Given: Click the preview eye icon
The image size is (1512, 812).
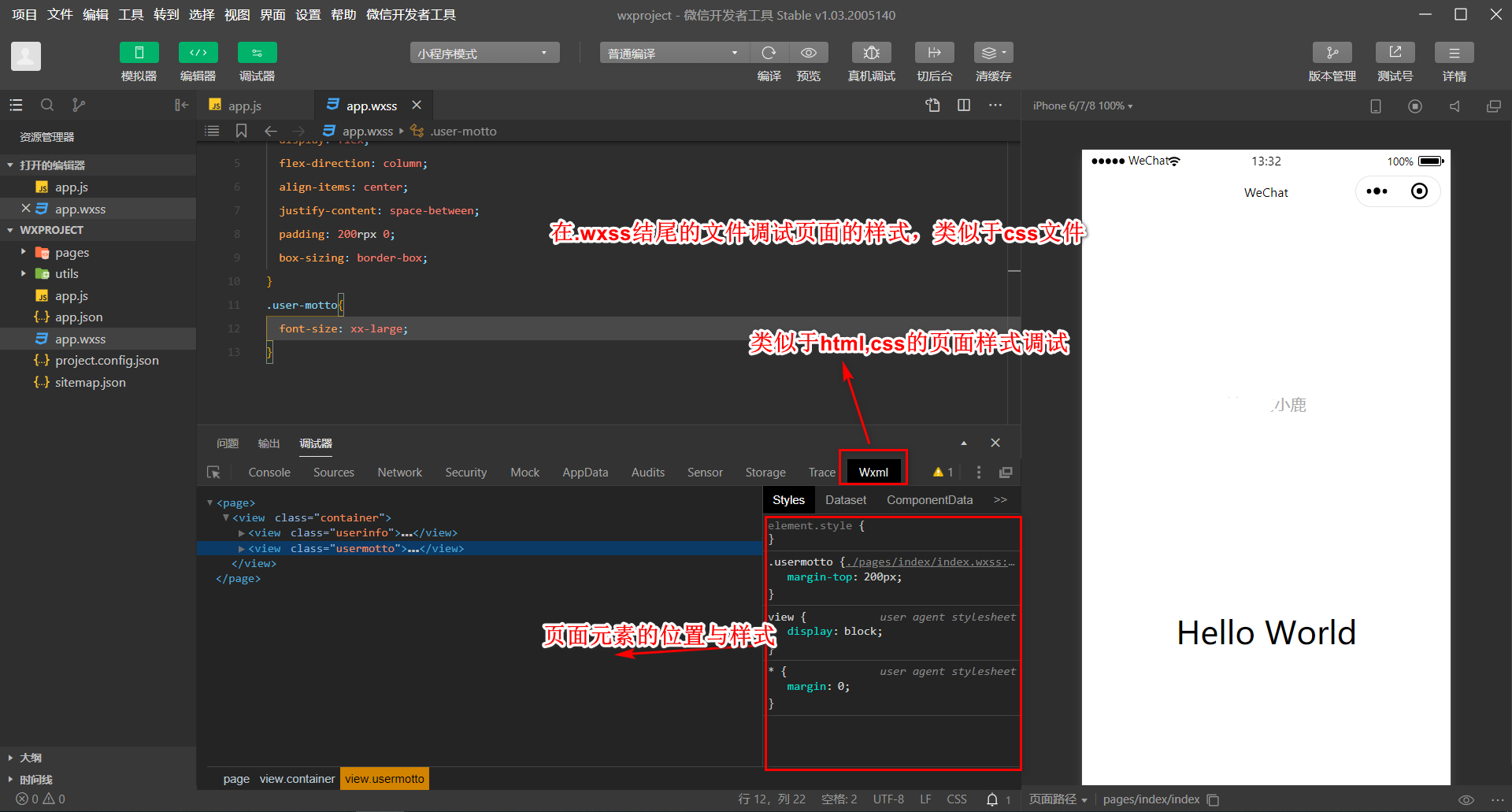Looking at the screenshot, I should click(x=809, y=53).
